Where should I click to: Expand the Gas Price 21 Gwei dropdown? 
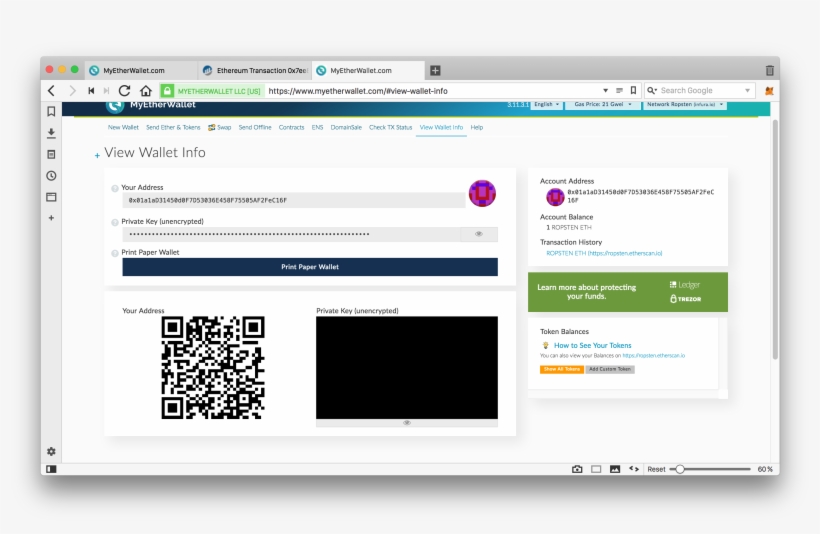click(x=602, y=104)
